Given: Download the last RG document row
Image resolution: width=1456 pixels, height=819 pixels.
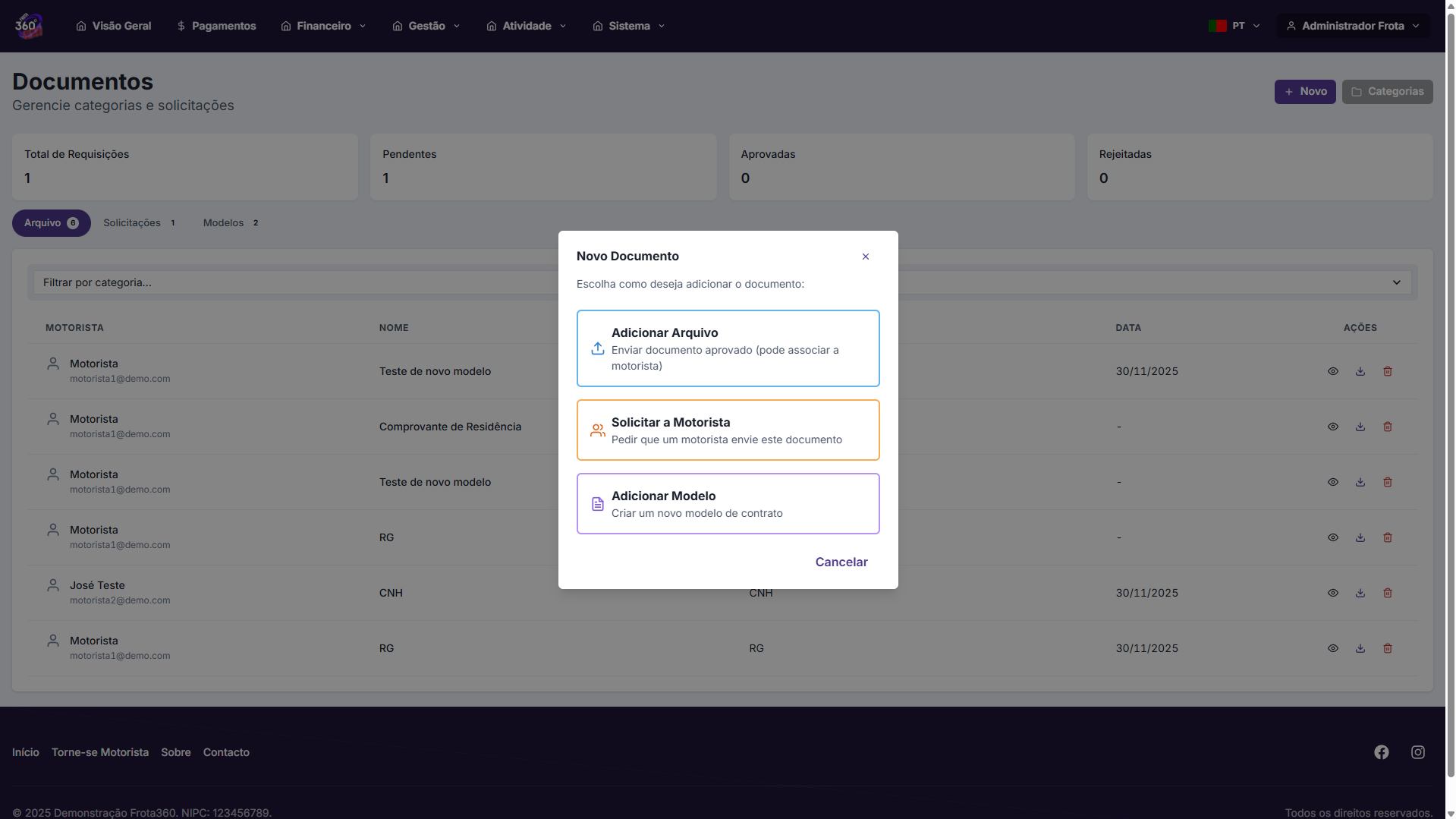Looking at the screenshot, I should [1360, 649].
